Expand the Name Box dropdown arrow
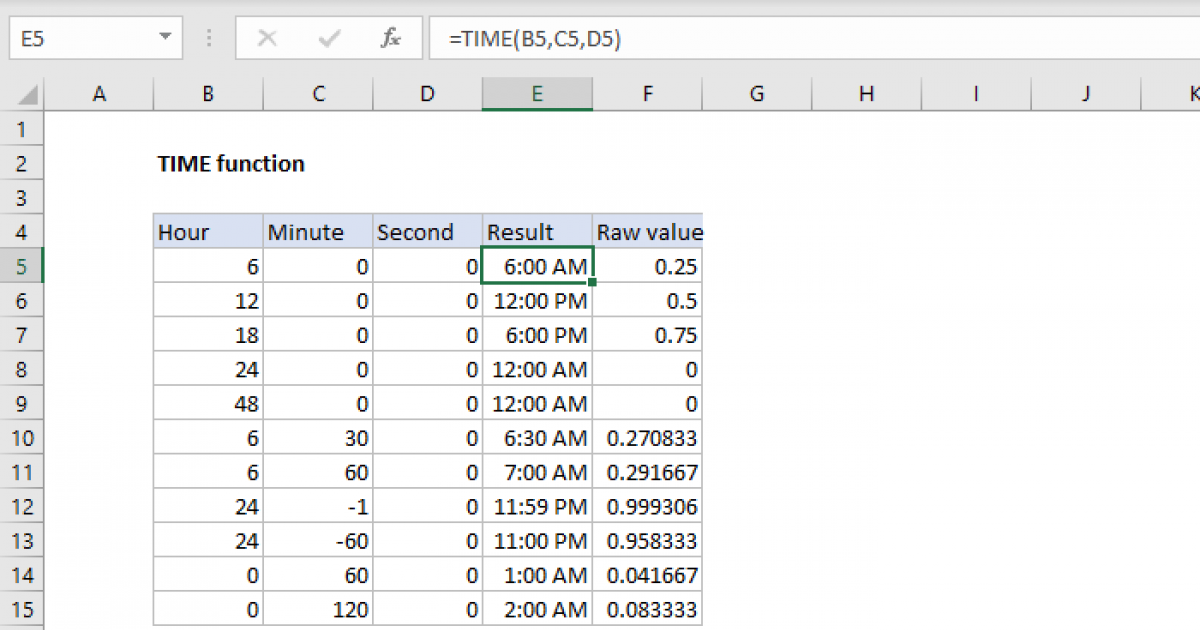The image size is (1200, 630). pos(165,39)
